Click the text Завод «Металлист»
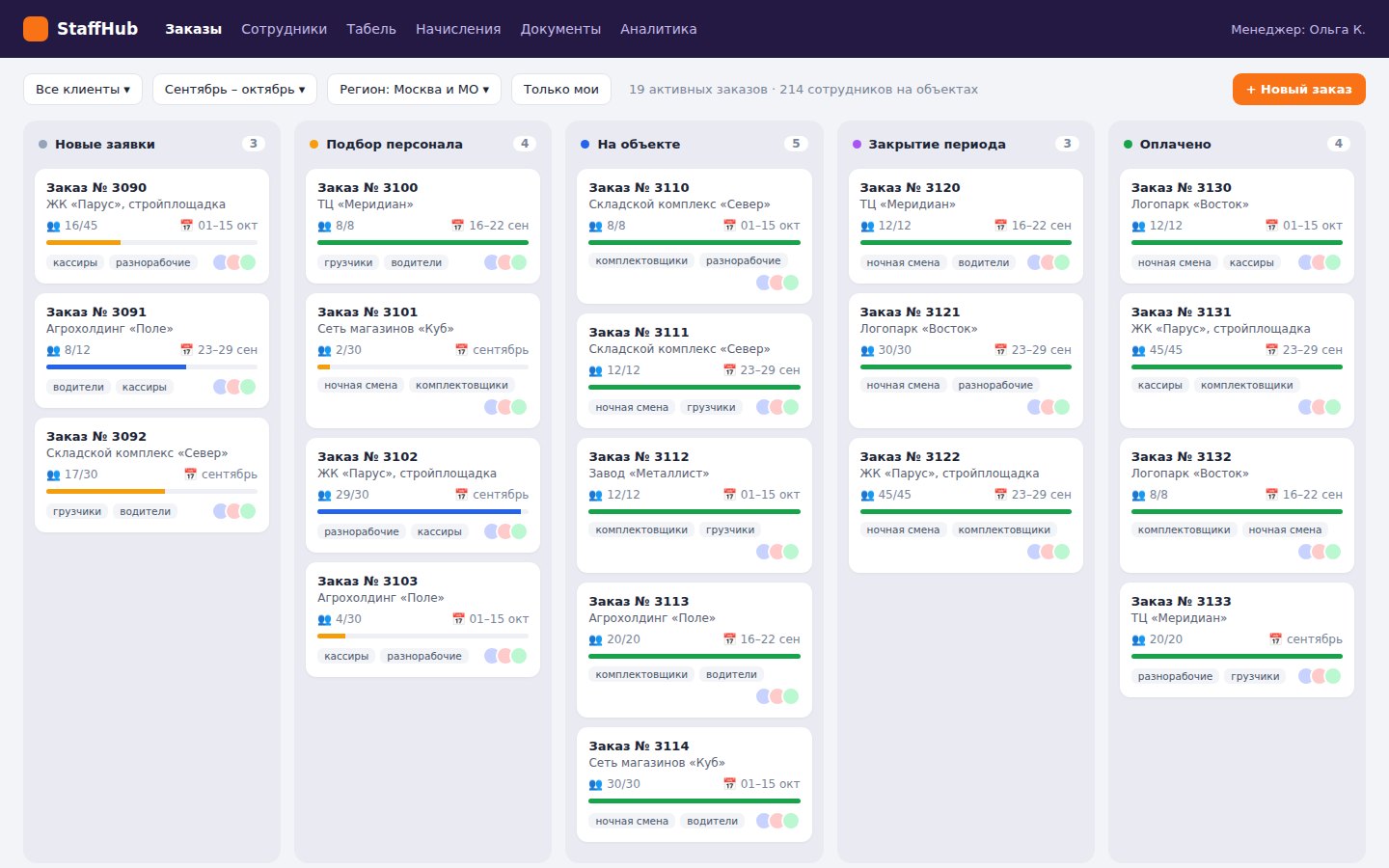 tap(649, 474)
